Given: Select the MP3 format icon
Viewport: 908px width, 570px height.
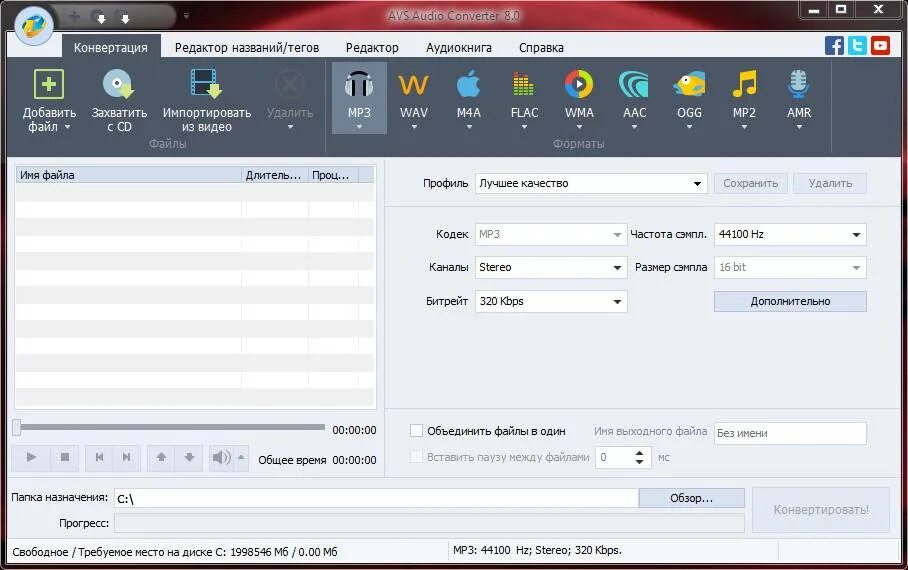Looking at the screenshot, I should [359, 85].
